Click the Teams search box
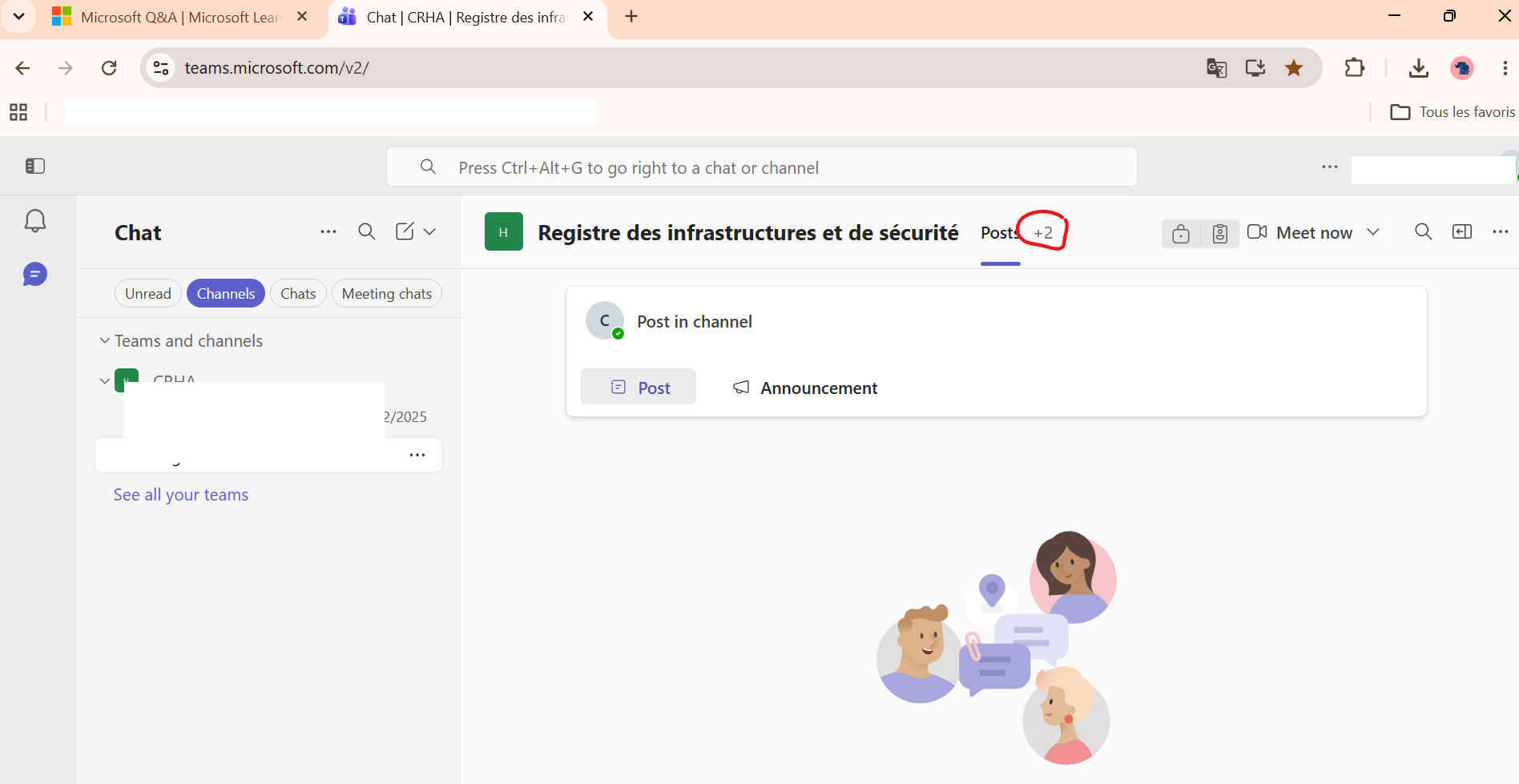 (x=762, y=167)
